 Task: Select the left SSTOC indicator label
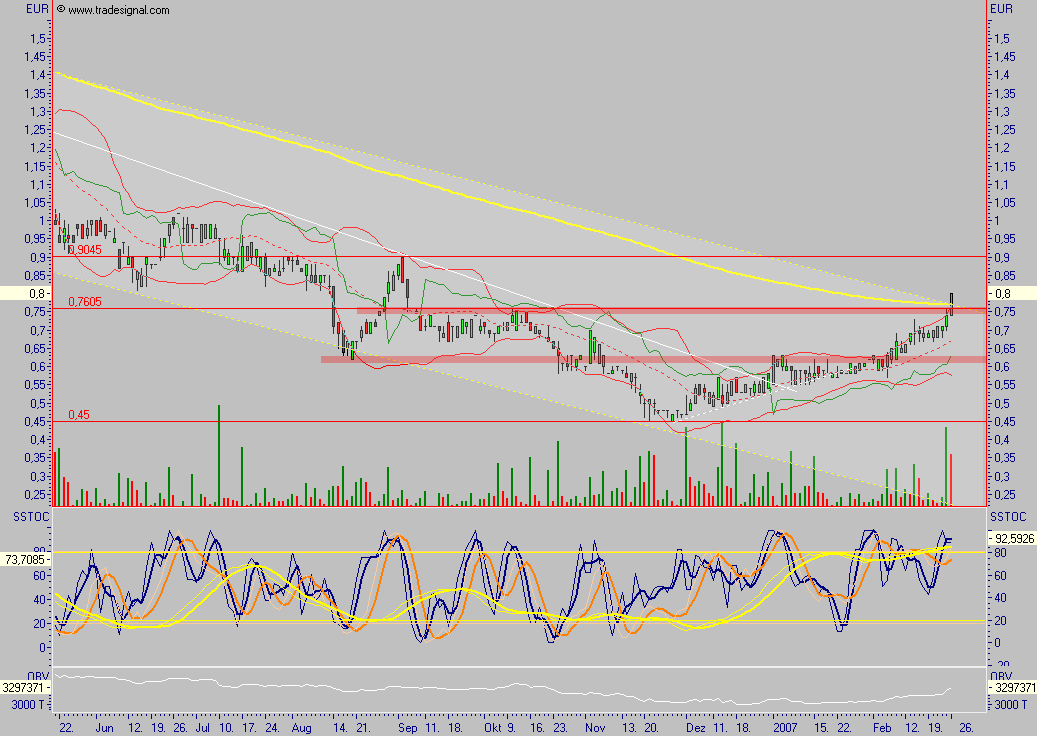(28, 516)
